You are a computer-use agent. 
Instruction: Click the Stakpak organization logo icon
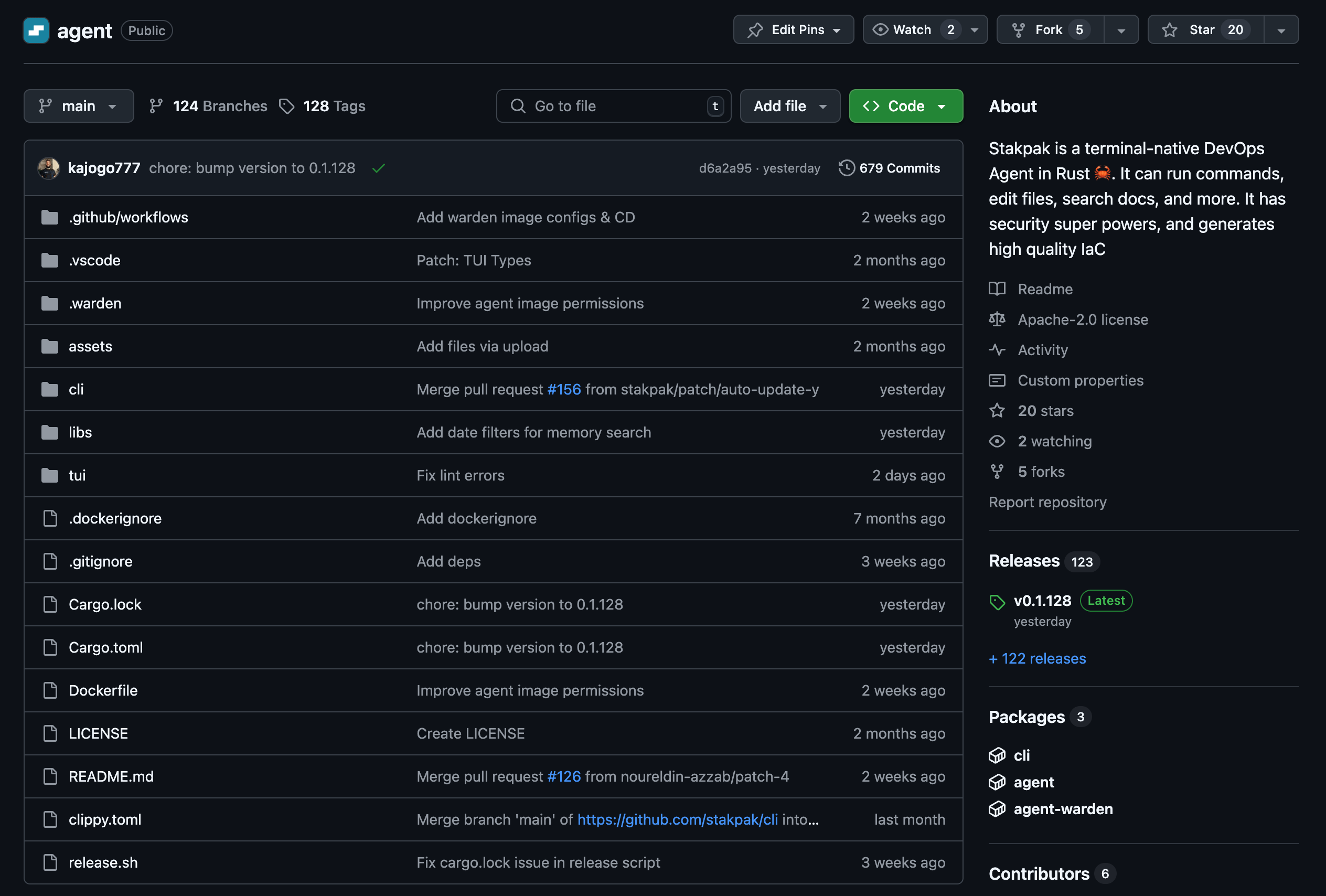(36, 30)
